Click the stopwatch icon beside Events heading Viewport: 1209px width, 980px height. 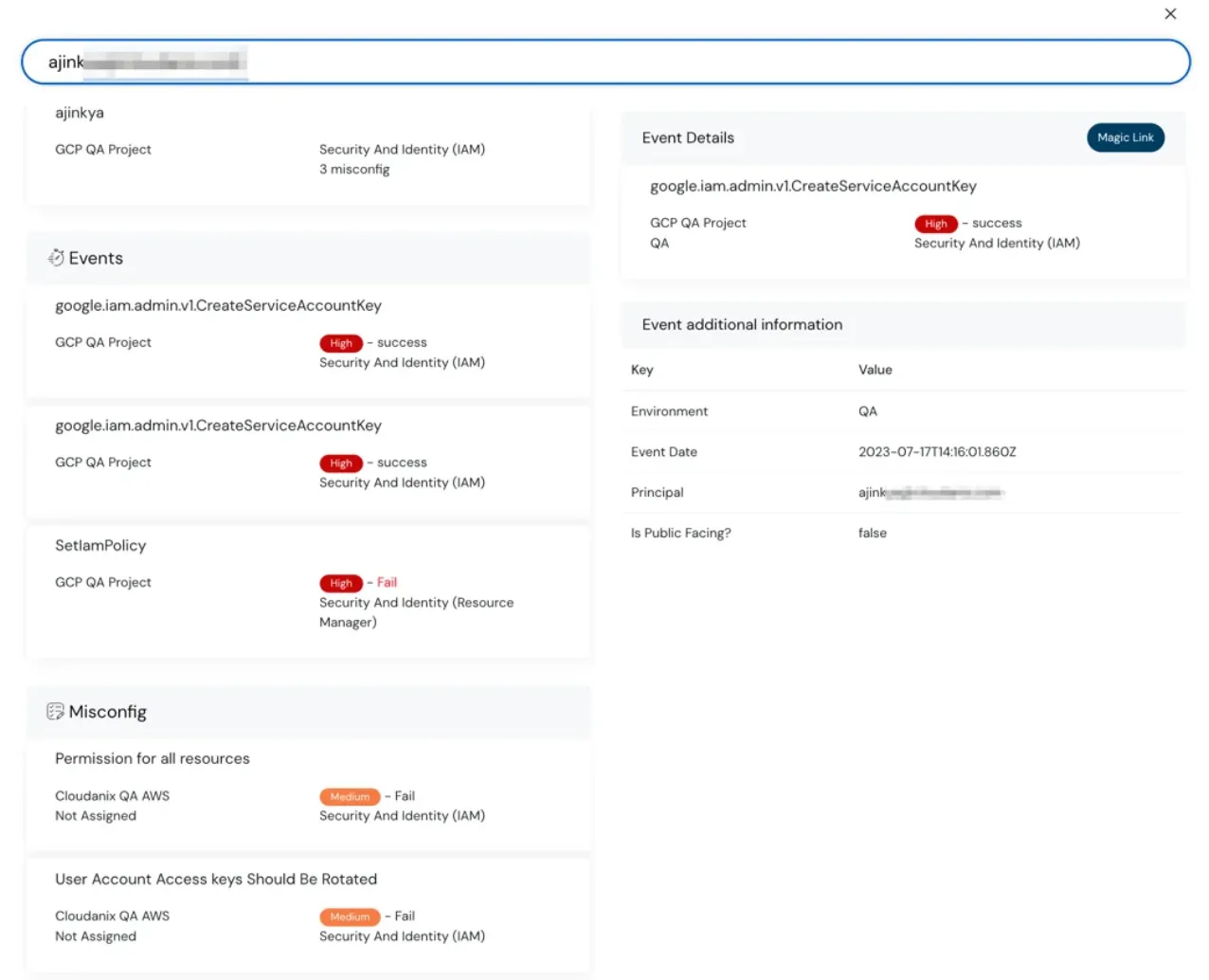pos(56,257)
